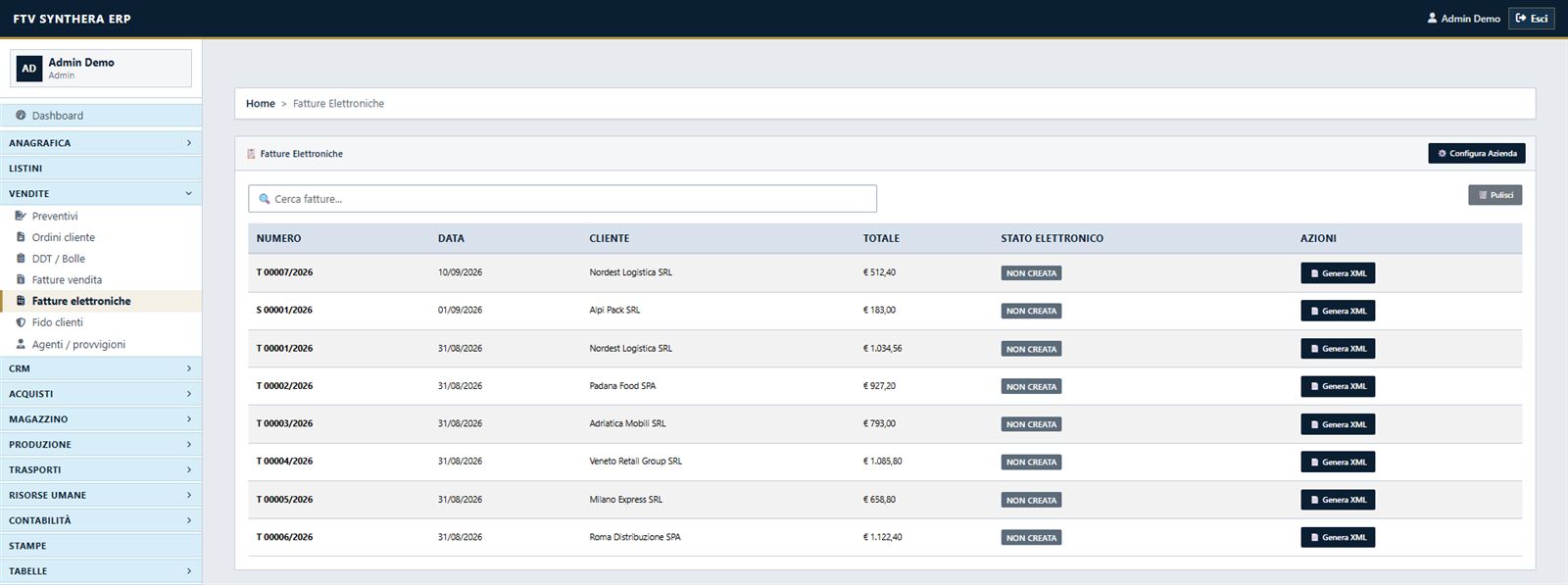1568x585 pixels.
Task: Select invoice number T 00003/2026
Action: [284, 423]
